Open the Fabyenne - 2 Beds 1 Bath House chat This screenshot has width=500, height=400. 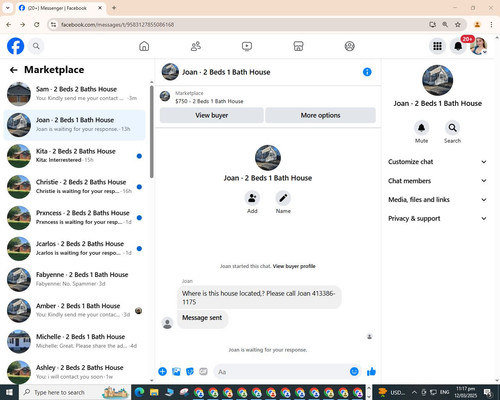(75, 279)
